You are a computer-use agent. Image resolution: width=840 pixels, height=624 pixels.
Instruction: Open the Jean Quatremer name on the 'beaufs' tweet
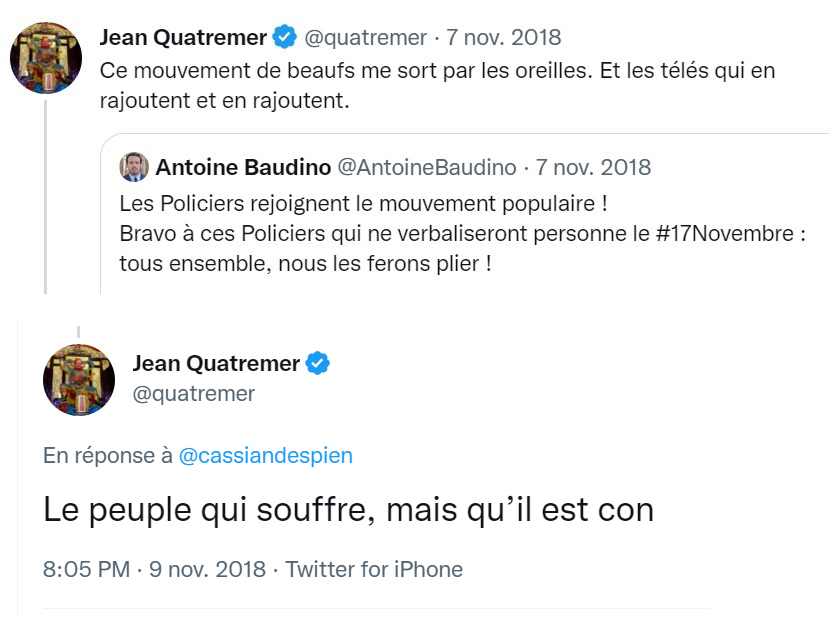tap(183, 38)
